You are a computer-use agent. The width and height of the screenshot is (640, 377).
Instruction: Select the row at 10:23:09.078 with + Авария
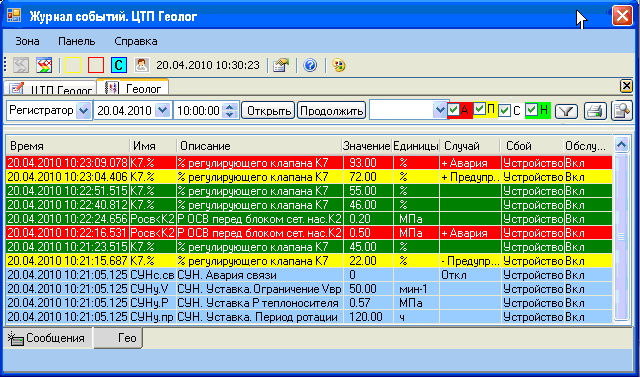click(309, 163)
